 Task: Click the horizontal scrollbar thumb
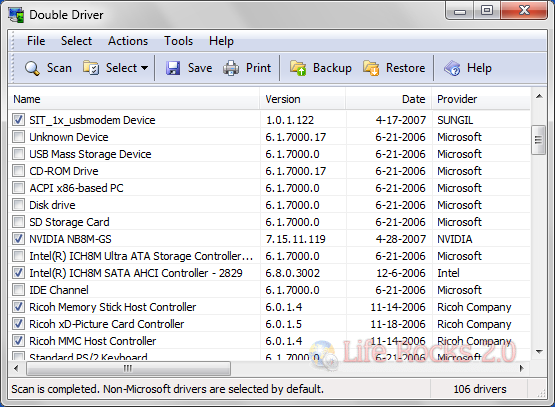pos(128,368)
